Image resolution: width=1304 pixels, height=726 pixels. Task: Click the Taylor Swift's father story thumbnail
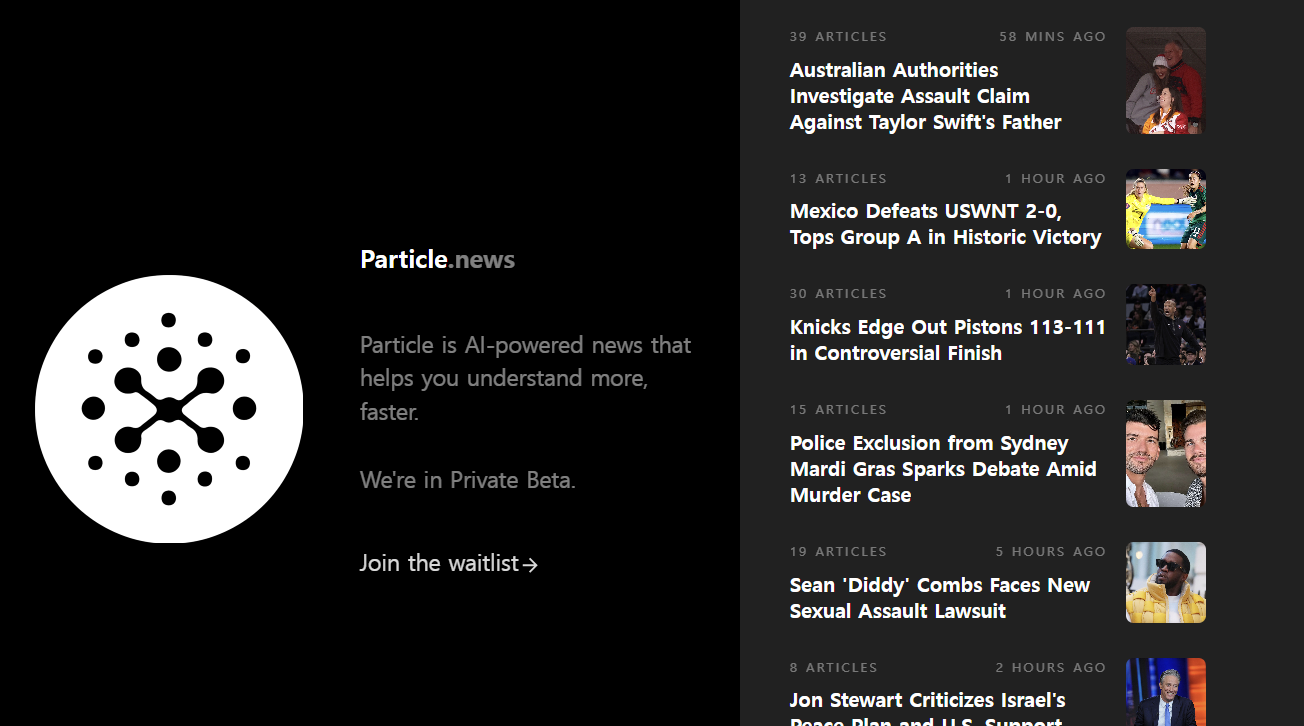(1165, 80)
